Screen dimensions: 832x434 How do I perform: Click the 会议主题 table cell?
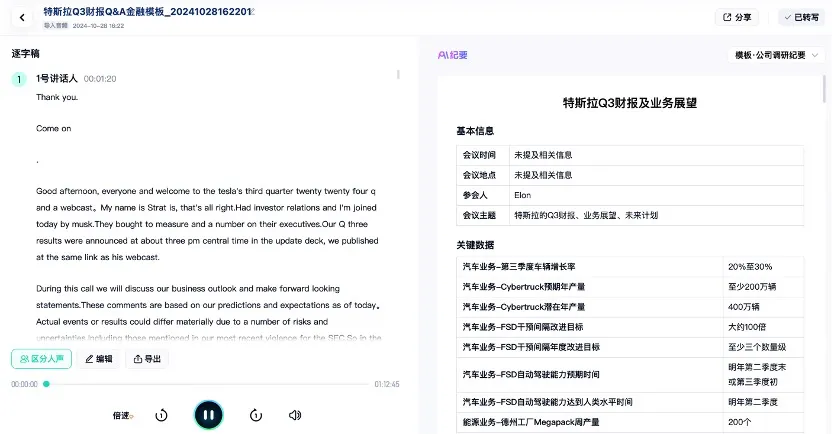(482, 215)
